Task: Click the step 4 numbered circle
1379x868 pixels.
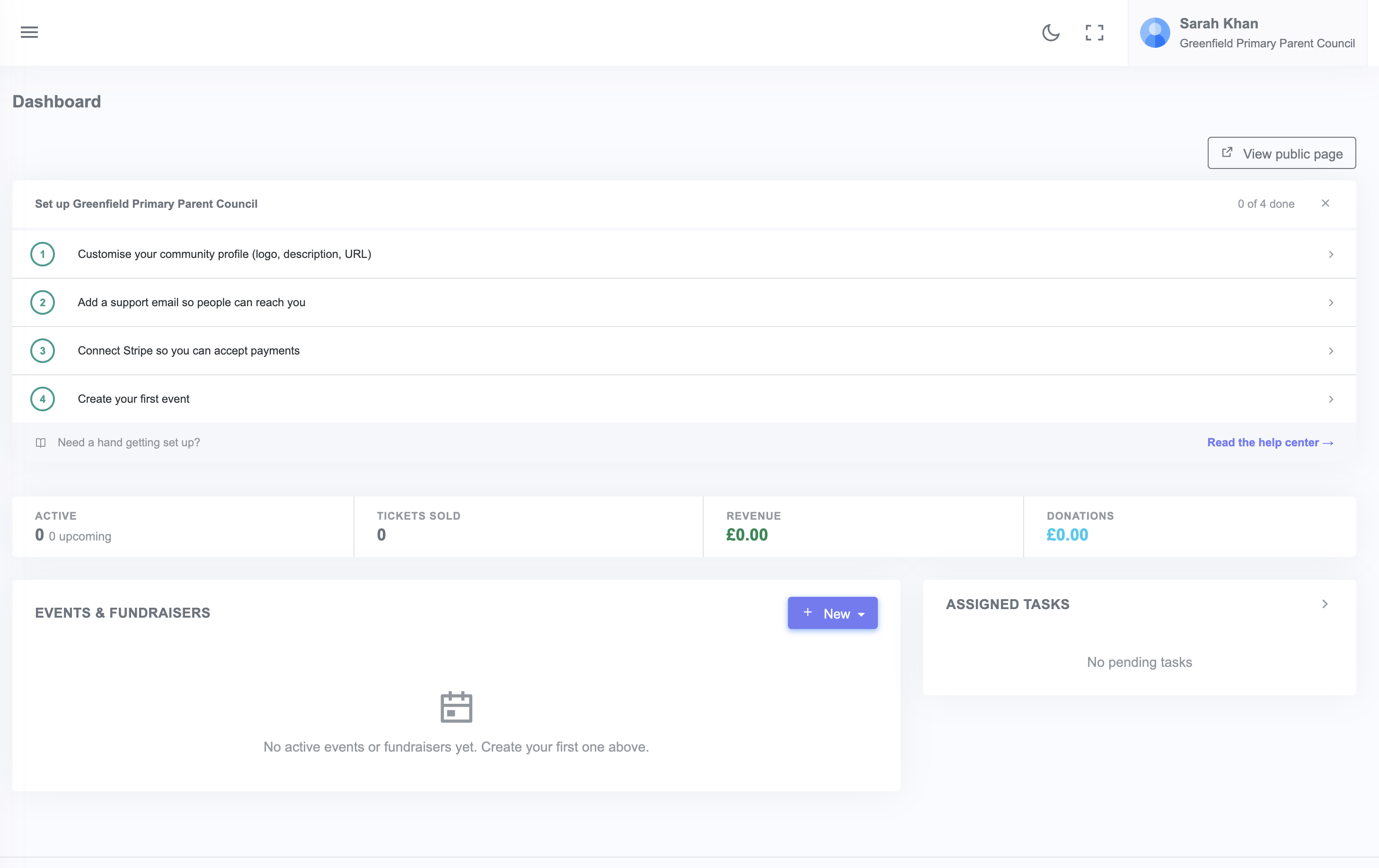Action: coord(43,399)
